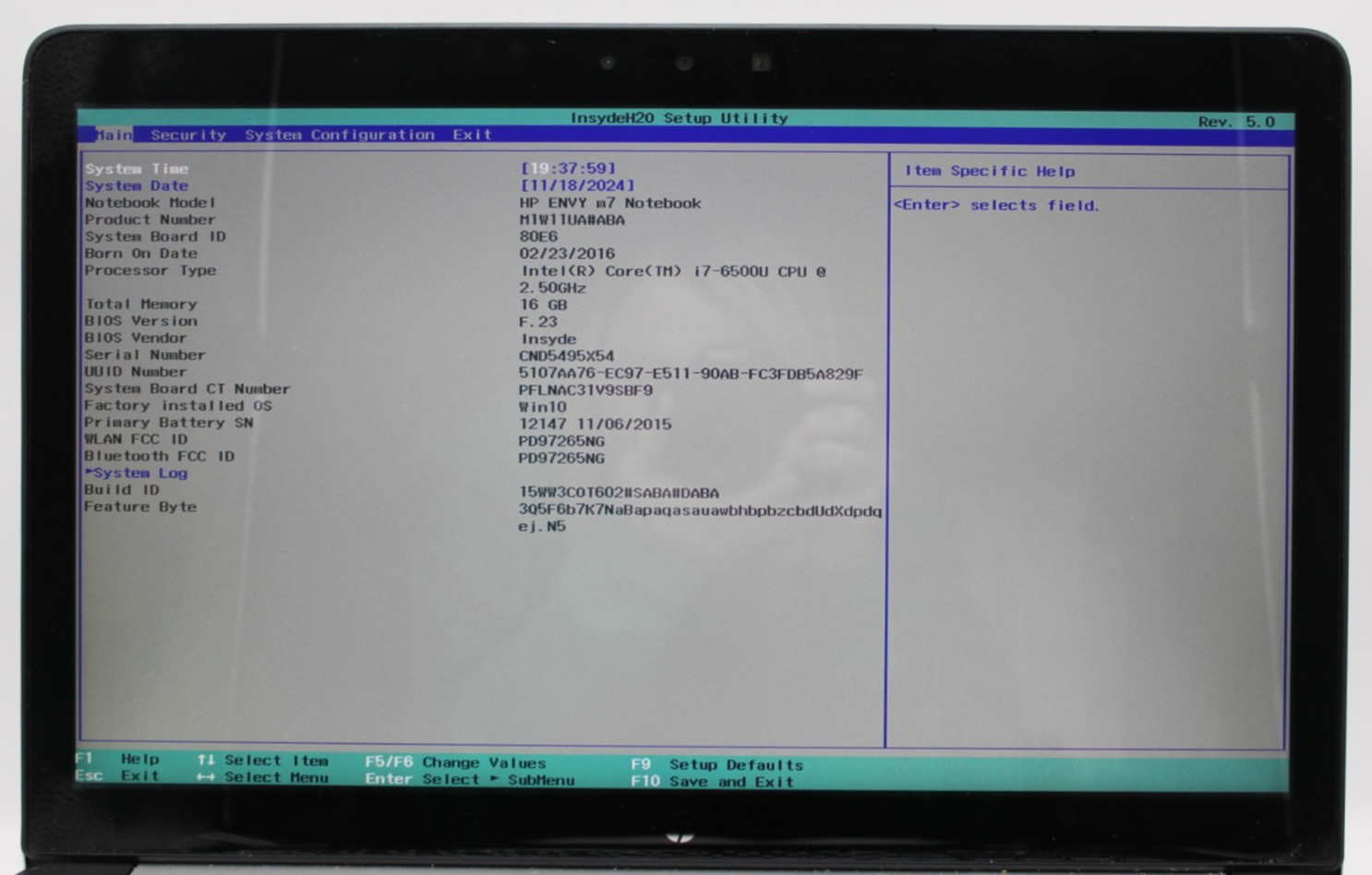Click the UUID value starting 5107AA76
Image resolution: width=1372 pixels, height=875 pixels.
pos(691,374)
